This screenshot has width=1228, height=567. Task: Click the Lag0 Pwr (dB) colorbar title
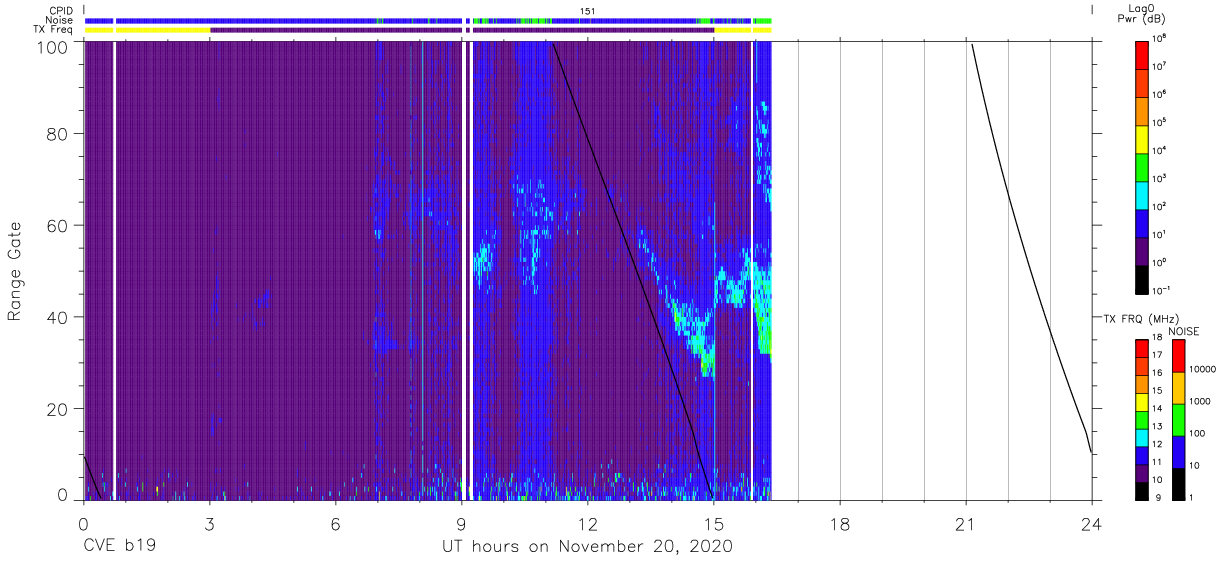coord(1144,15)
